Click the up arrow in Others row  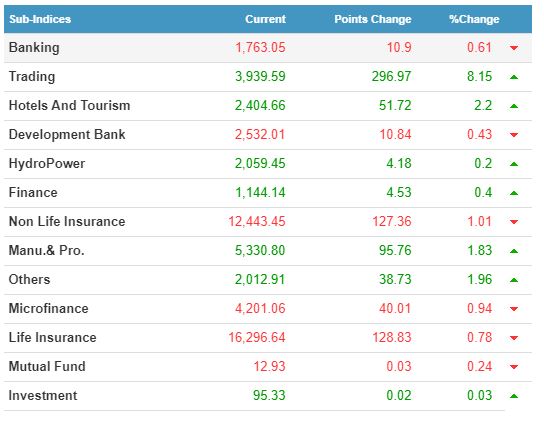tap(514, 280)
